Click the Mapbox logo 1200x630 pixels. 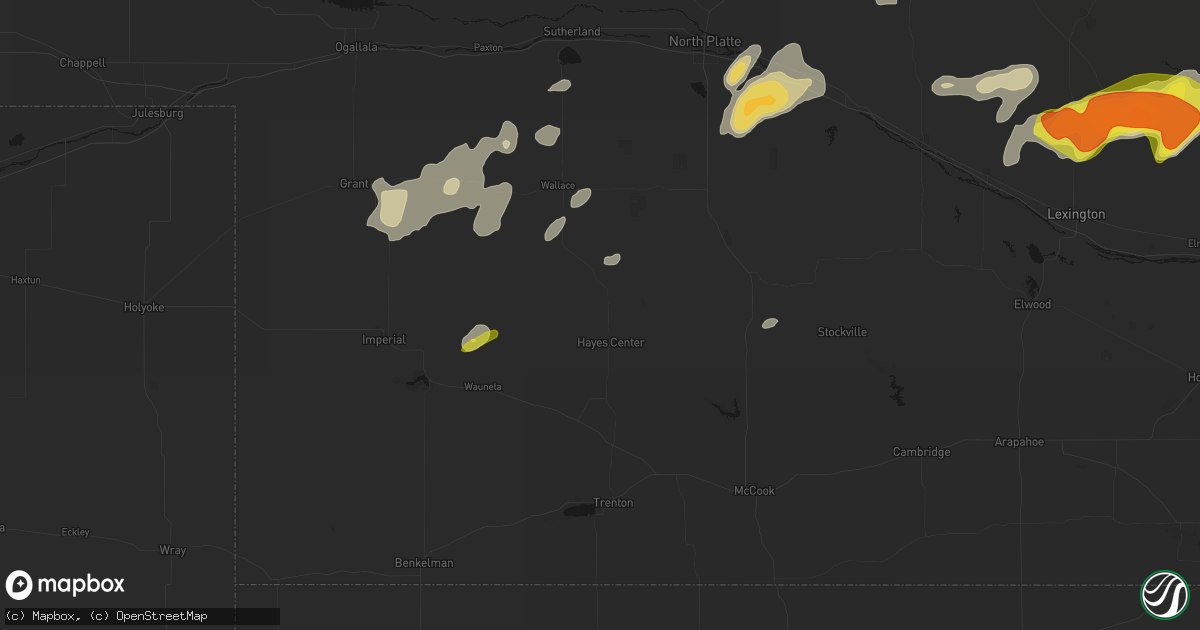[66, 585]
